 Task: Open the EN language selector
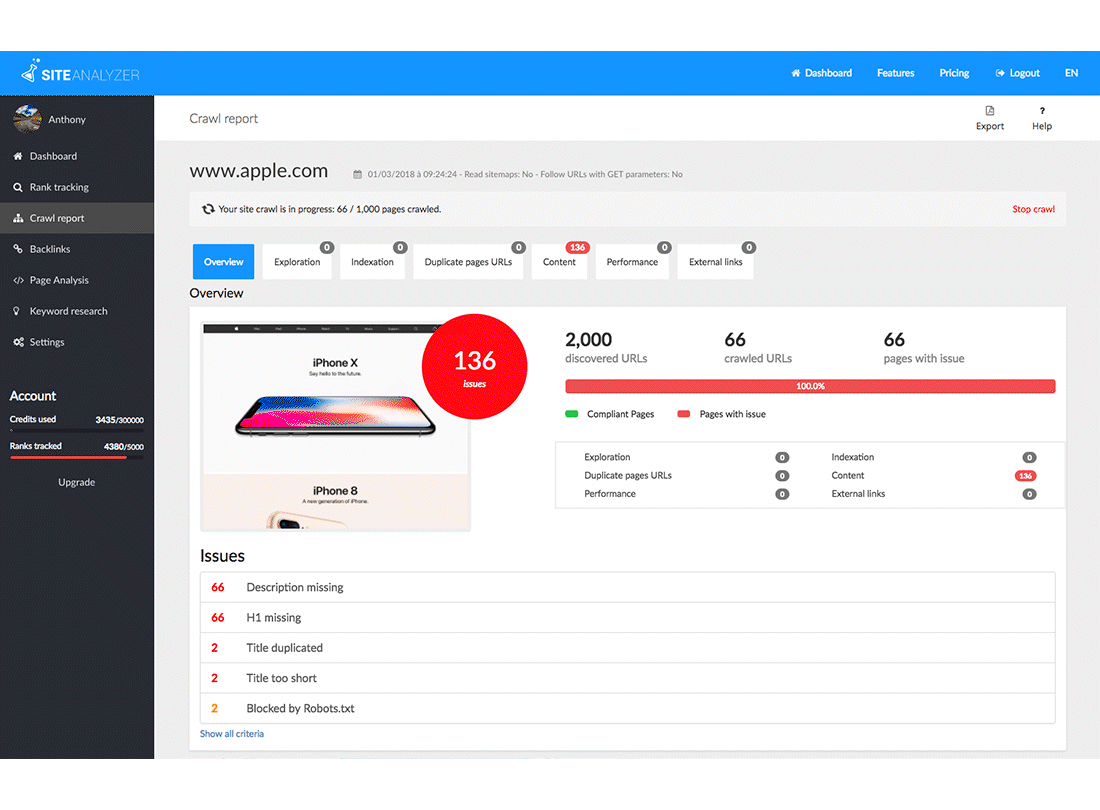pyautogui.click(x=1071, y=73)
